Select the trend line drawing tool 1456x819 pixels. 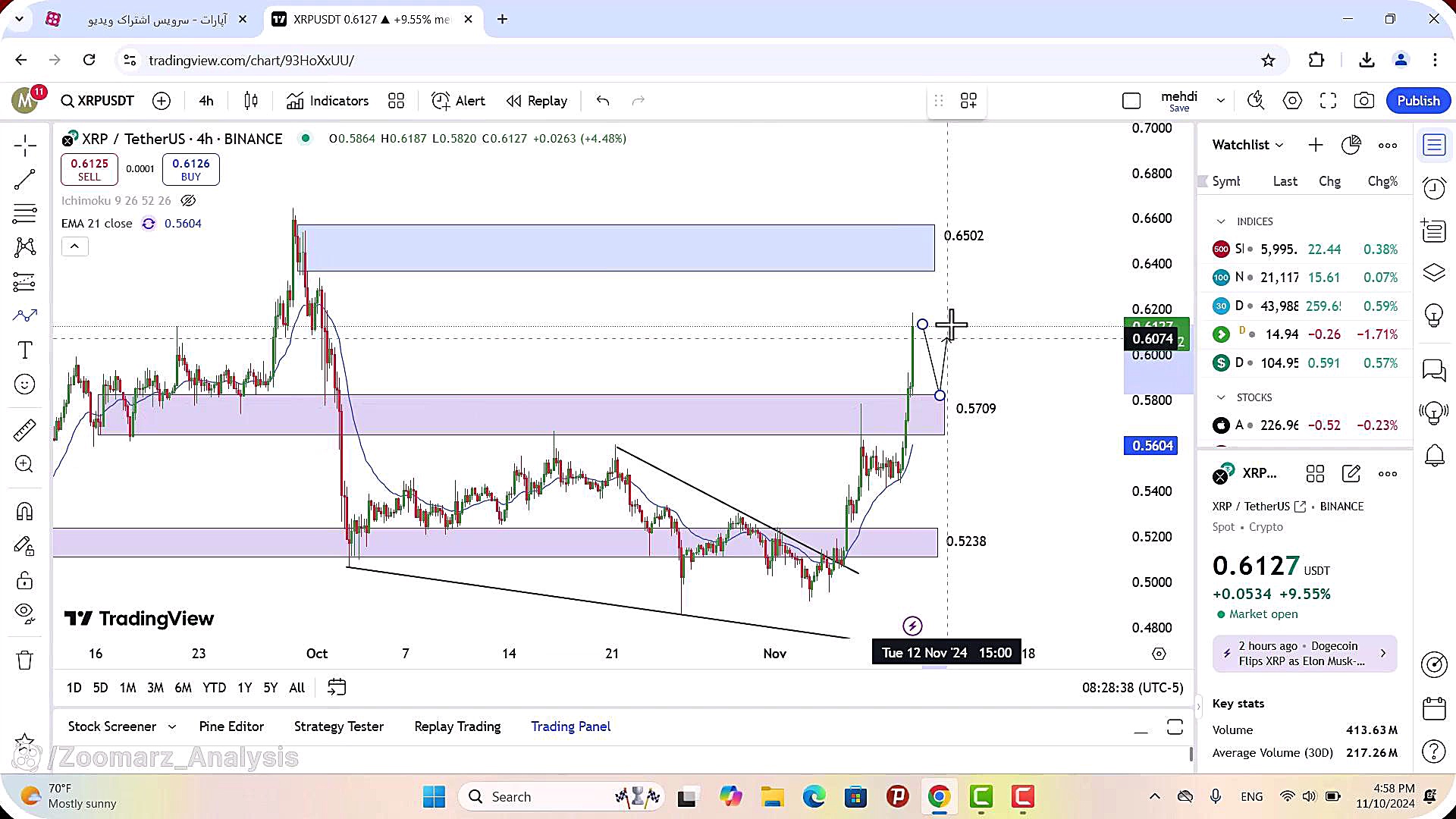(24, 180)
